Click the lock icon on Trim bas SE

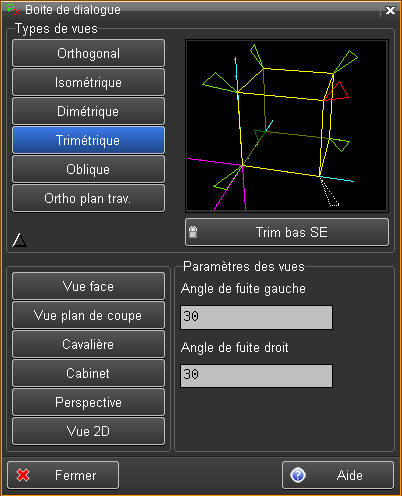click(x=193, y=232)
